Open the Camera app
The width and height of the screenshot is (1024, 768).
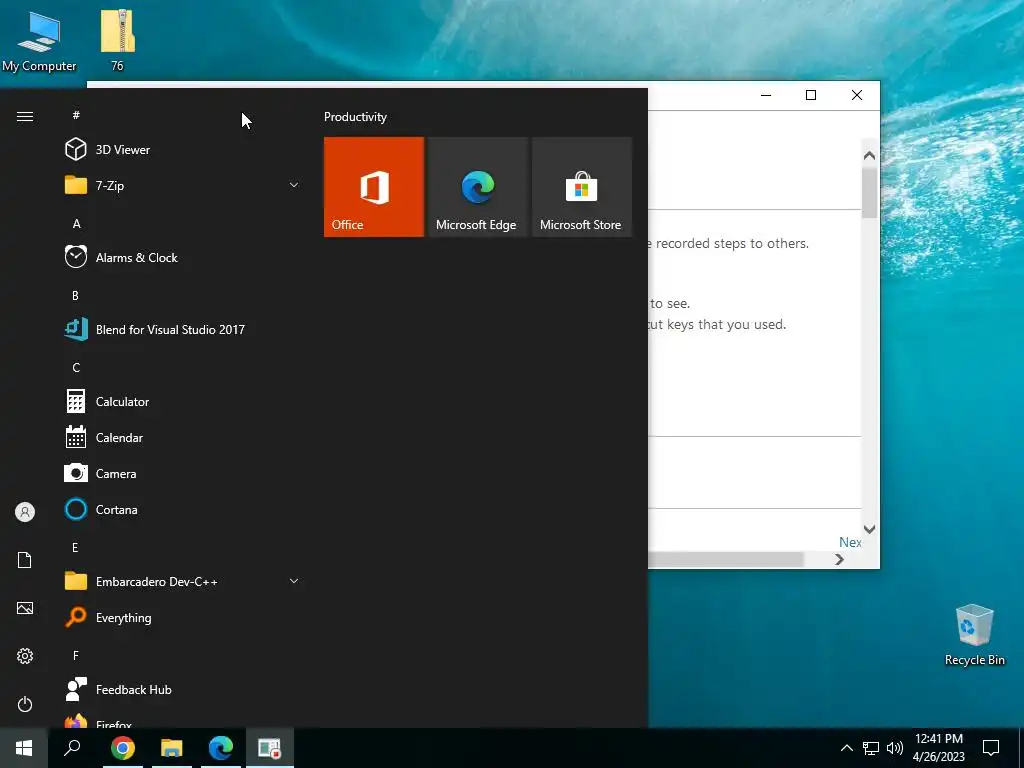pyautogui.click(x=183, y=473)
